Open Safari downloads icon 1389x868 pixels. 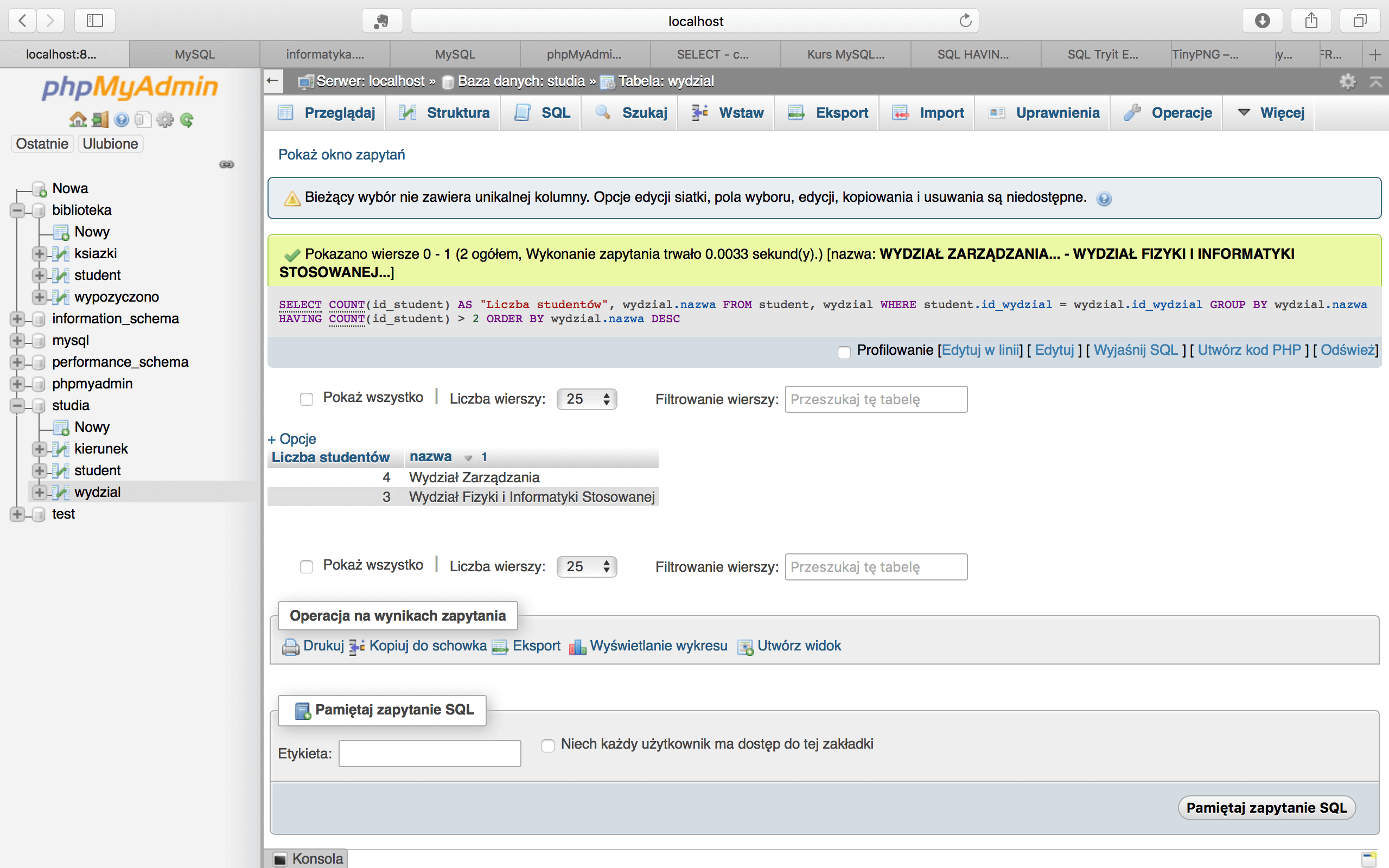coord(1262,21)
